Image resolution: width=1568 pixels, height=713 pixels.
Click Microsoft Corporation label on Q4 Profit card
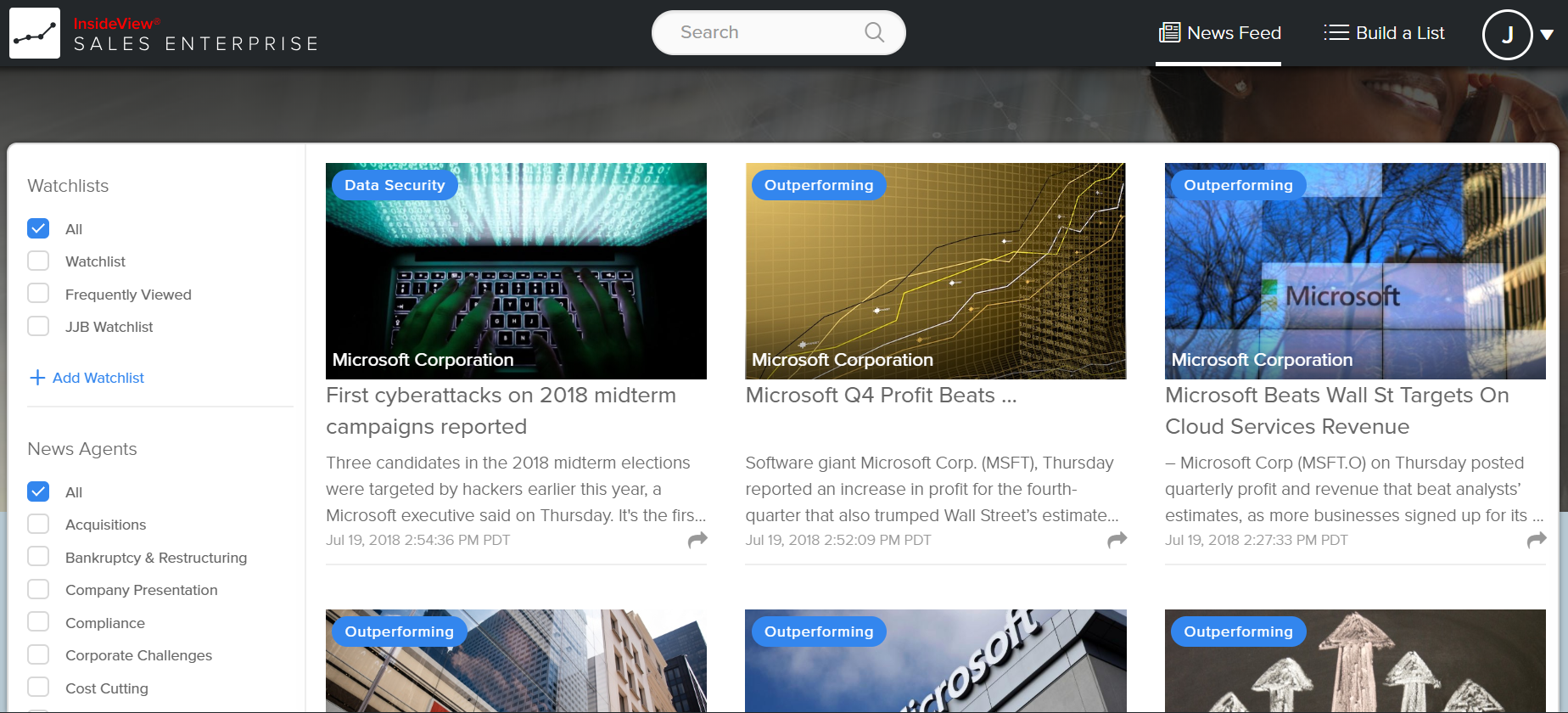843,360
